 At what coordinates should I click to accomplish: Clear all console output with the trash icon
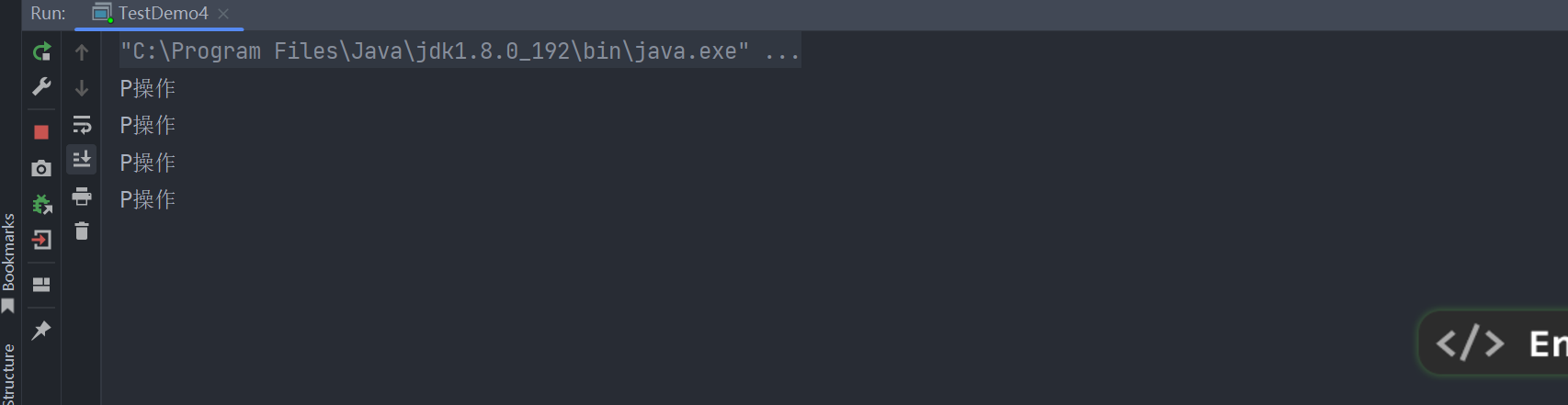[82, 231]
